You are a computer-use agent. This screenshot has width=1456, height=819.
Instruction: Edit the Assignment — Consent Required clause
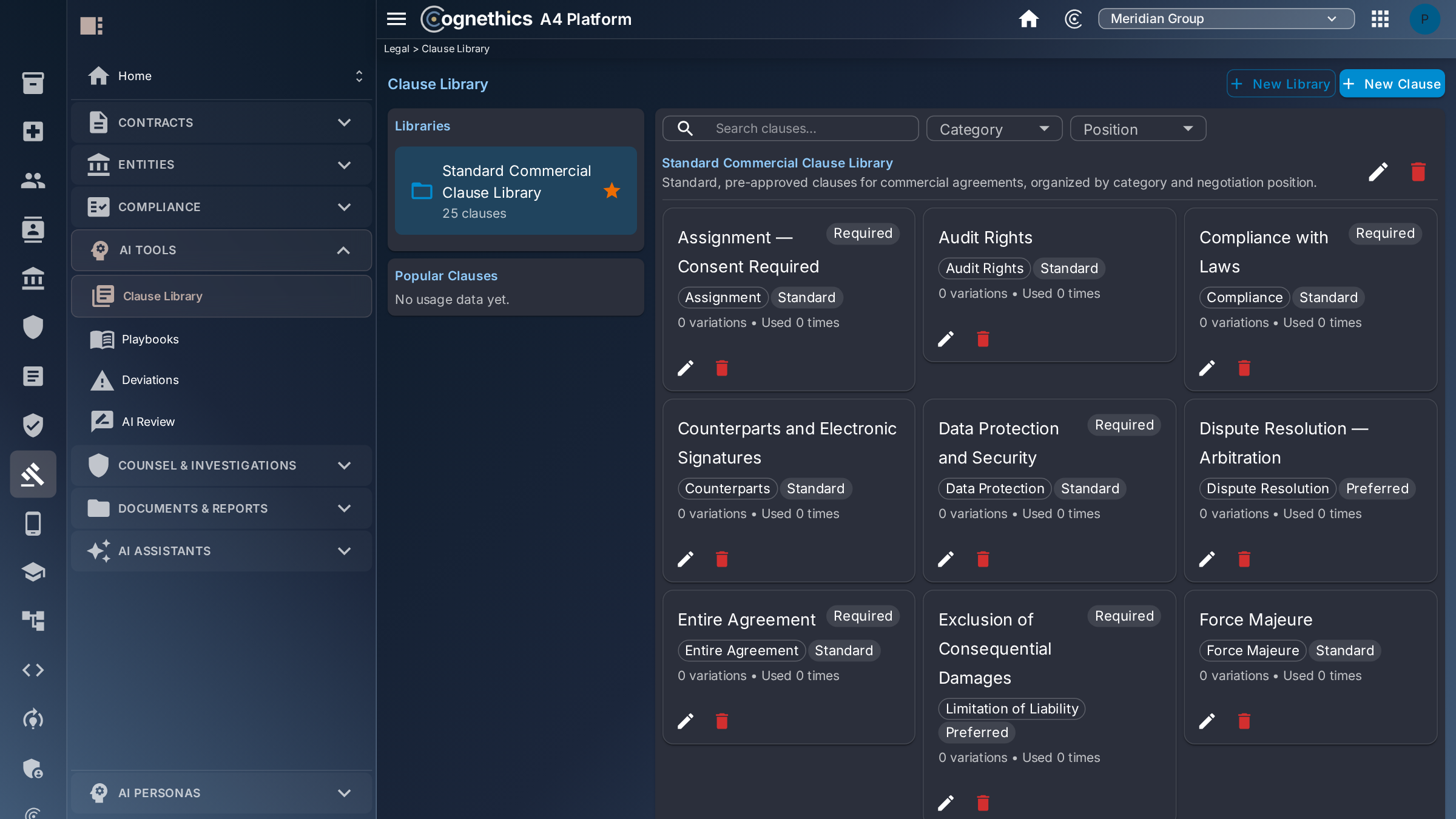coord(685,368)
